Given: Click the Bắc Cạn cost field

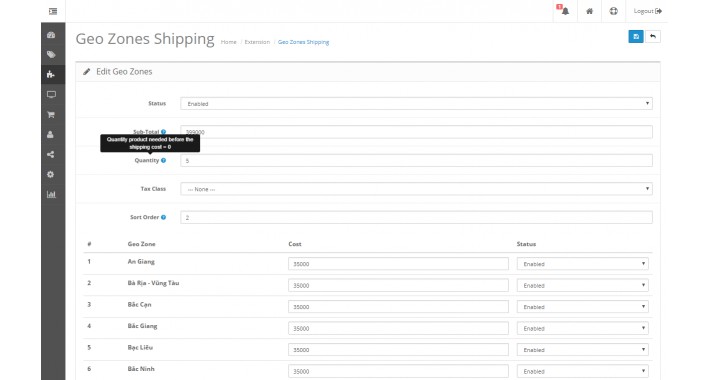Looking at the screenshot, I should click(398, 307).
